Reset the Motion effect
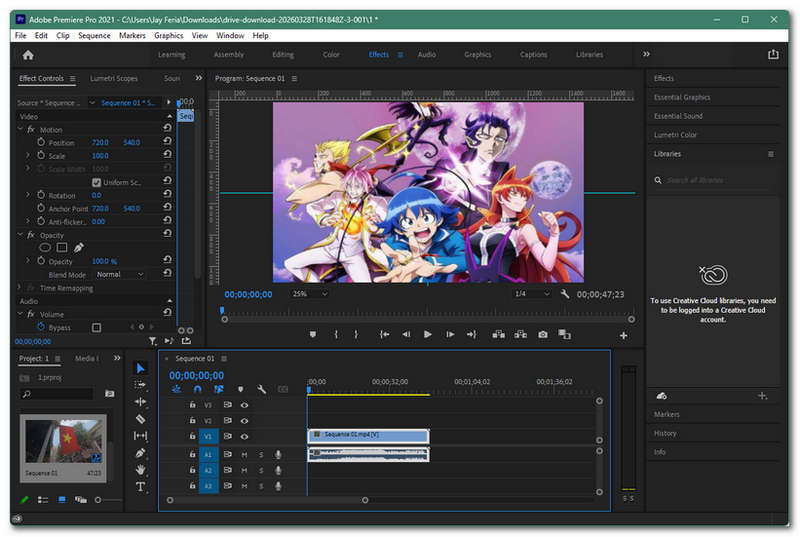Image resolution: width=800 pixels, height=537 pixels. click(x=167, y=128)
